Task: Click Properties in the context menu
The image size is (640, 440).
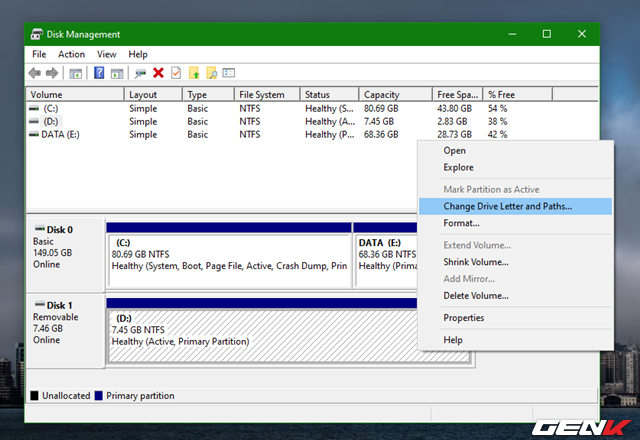Action: (464, 318)
